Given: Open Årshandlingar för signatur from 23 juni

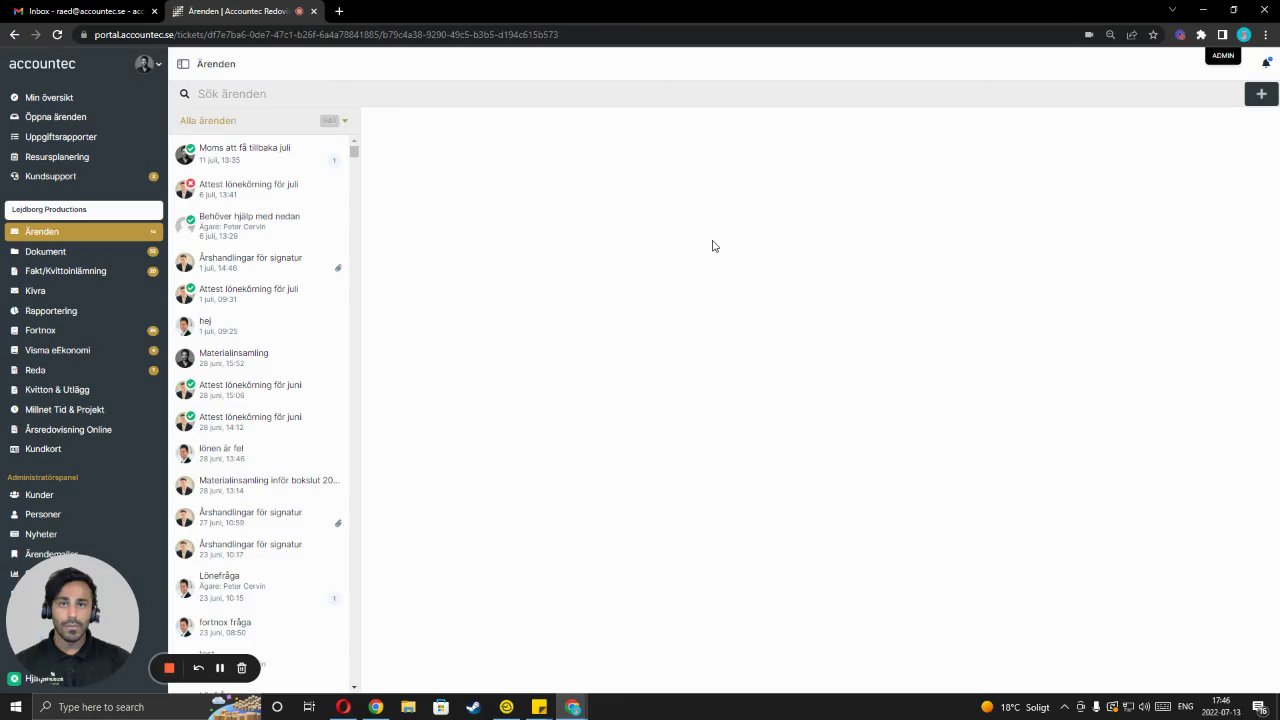Looking at the screenshot, I should pyautogui.click(x=259, y=549).
